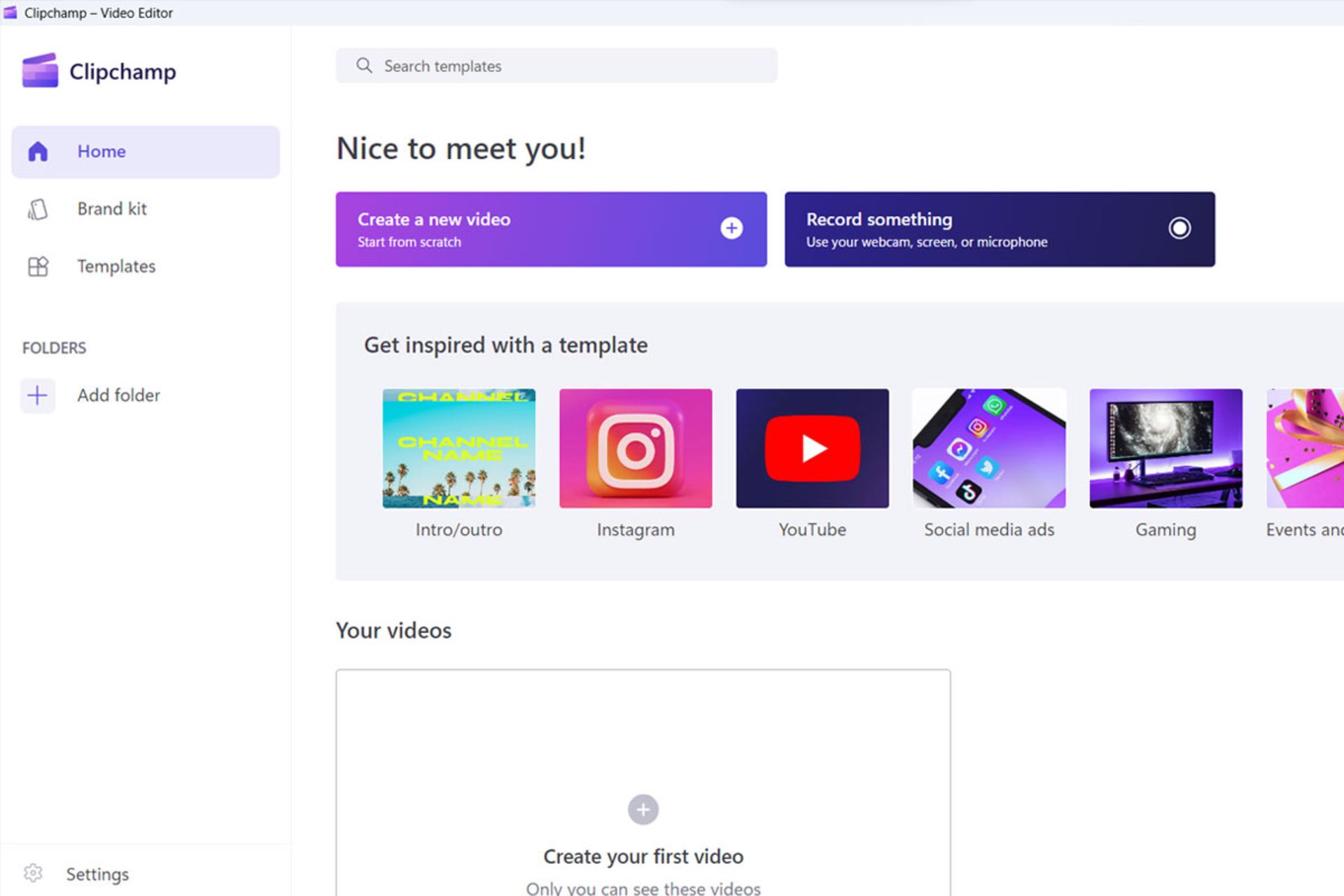1344x896 pixels.
Task: Click Create your first video text
Action: click(x=643, y=857)
